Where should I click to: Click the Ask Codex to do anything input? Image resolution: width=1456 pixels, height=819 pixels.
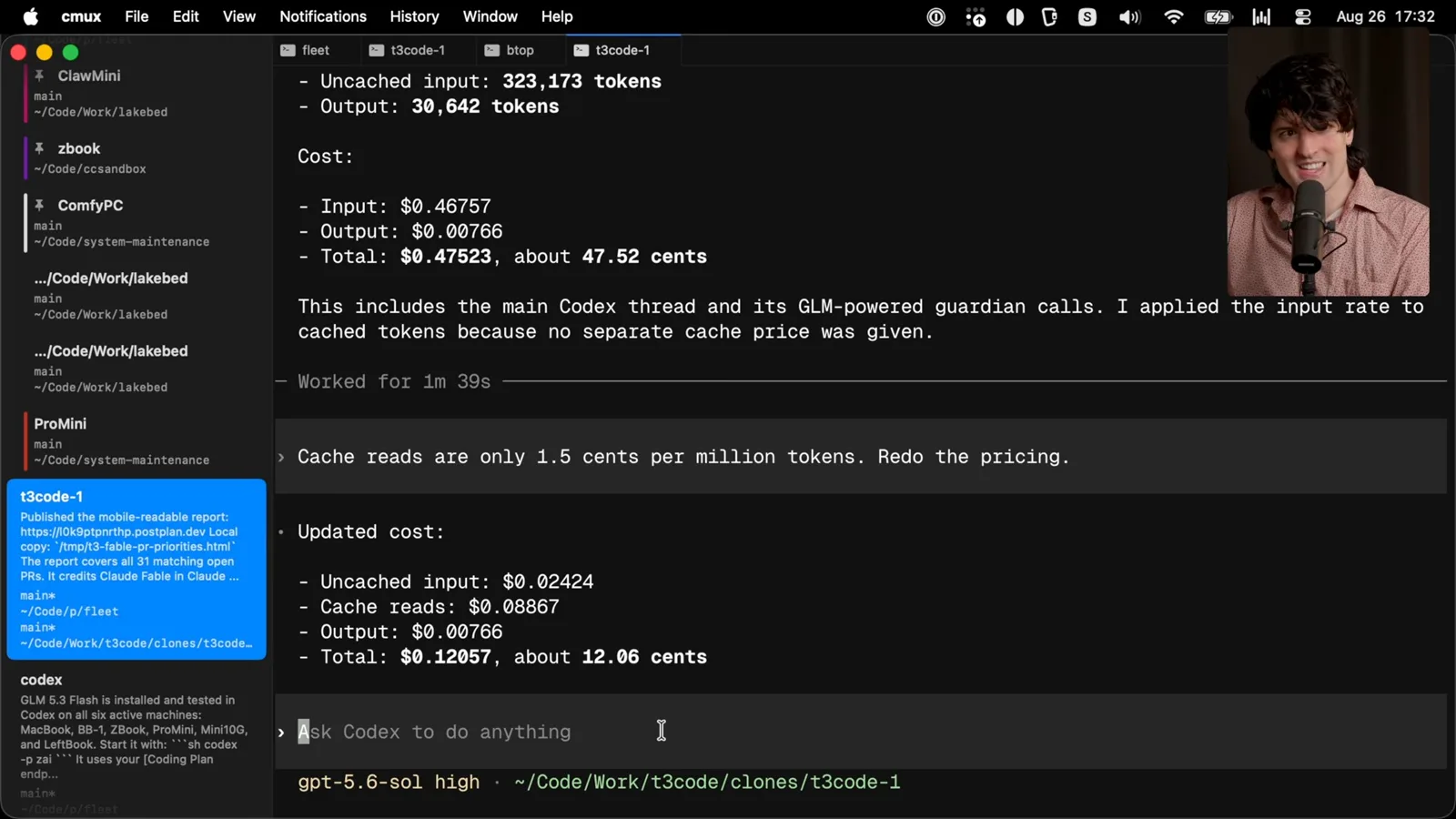(861, 732)
